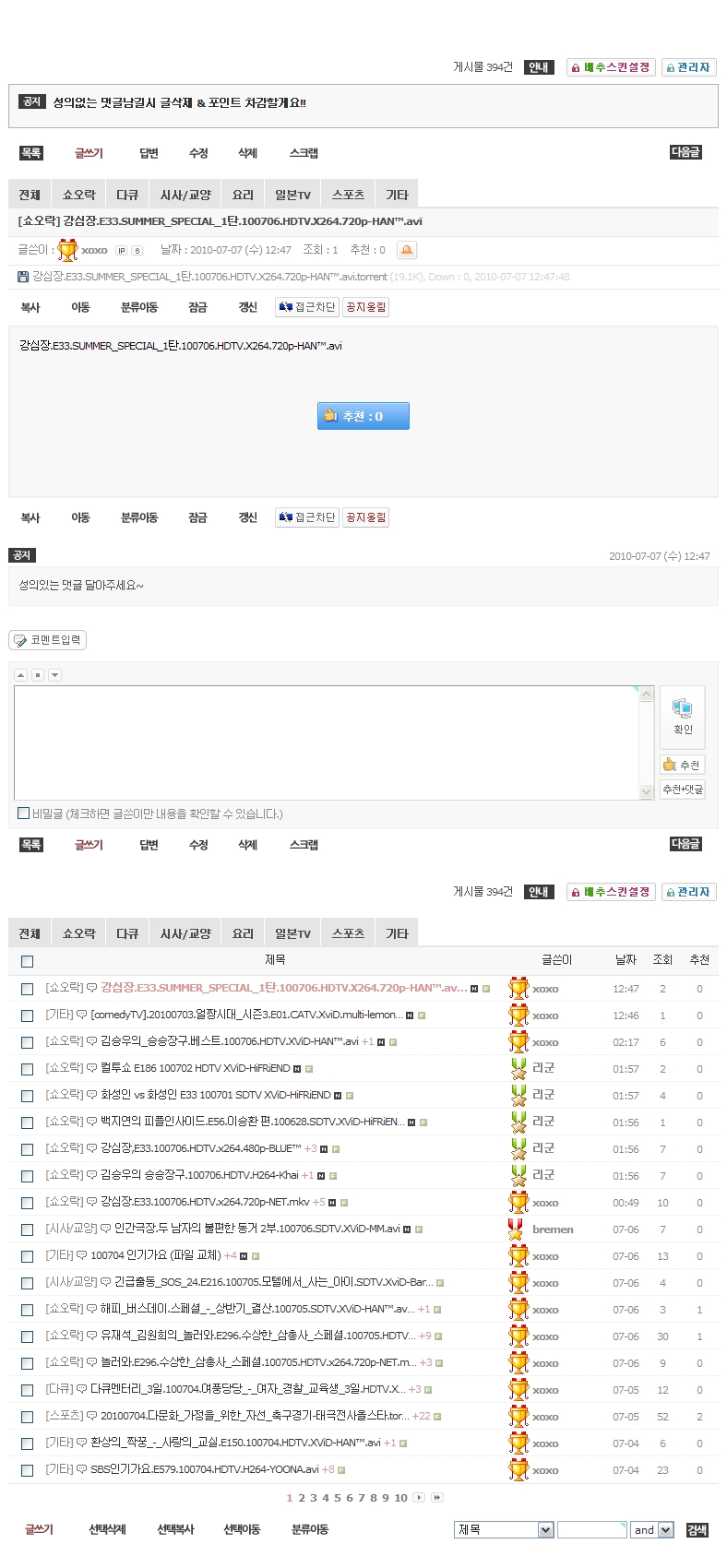Click the 공지올림 button above the post body
The height and width of the screenshot is (1568, 727).
[365, 307]
